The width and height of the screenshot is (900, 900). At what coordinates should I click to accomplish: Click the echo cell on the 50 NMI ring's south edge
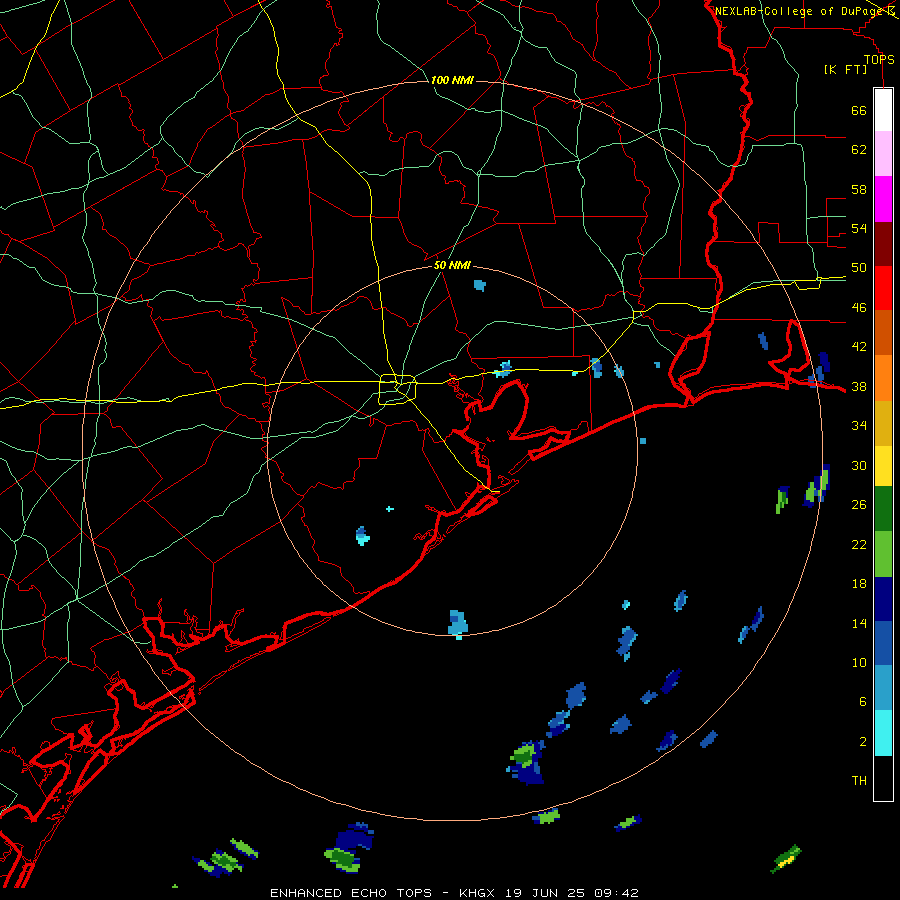[x=458, y=624]
